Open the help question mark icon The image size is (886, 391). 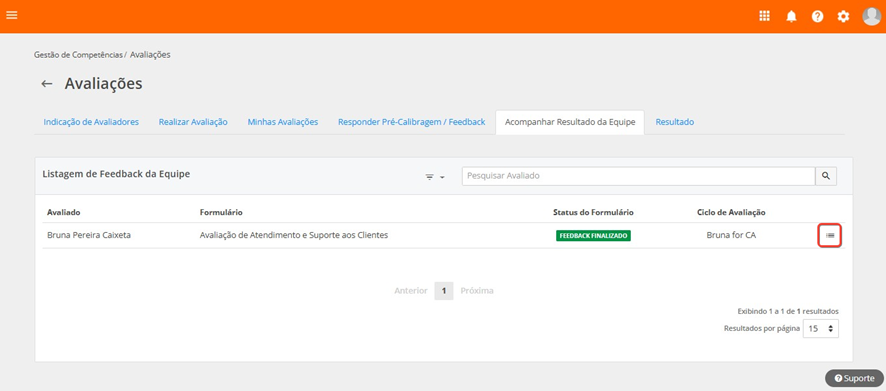coord(817,16)
